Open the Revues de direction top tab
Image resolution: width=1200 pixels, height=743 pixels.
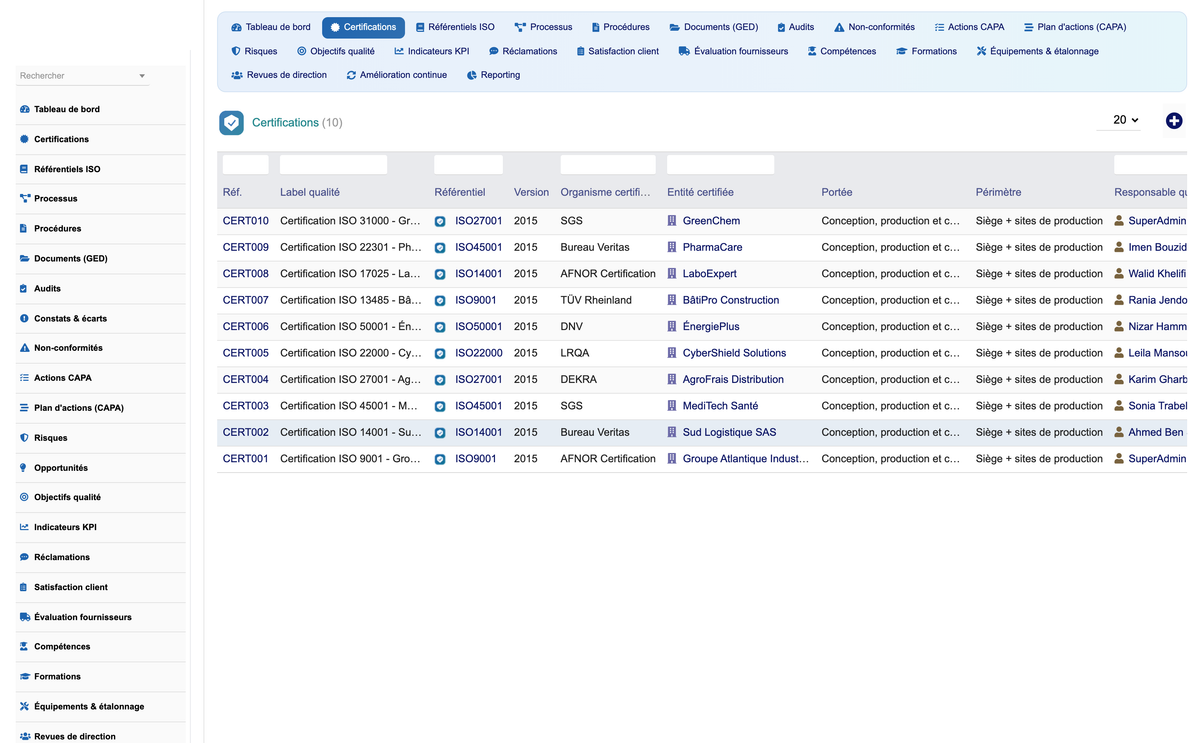click(279, 75)
